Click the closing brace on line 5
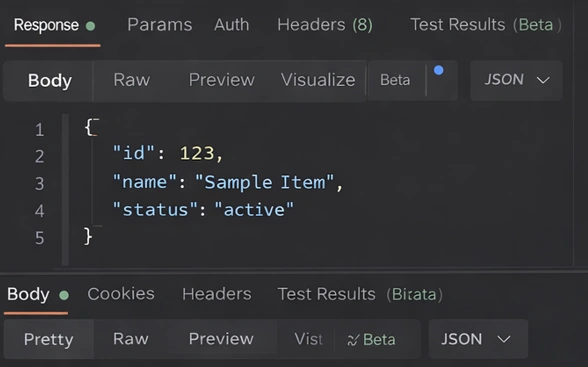Image resolution: width=588 pixels, height=367 pixels. (88, 236)
